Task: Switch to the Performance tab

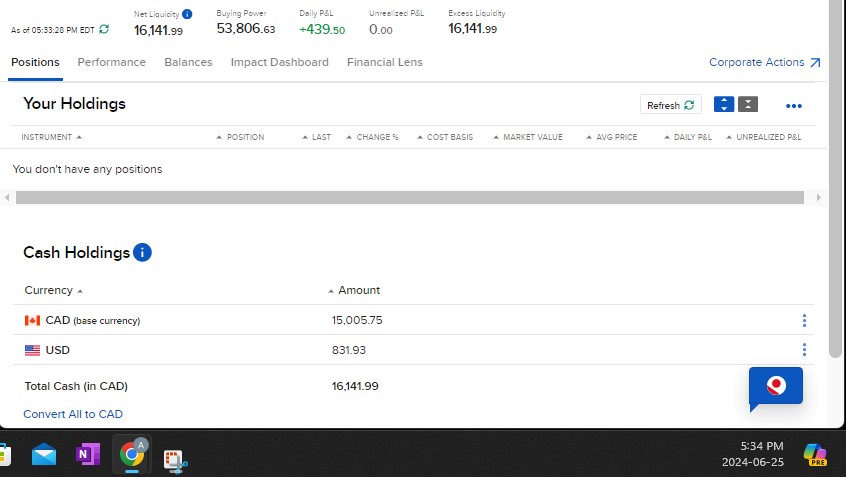Action: [111, 62]
